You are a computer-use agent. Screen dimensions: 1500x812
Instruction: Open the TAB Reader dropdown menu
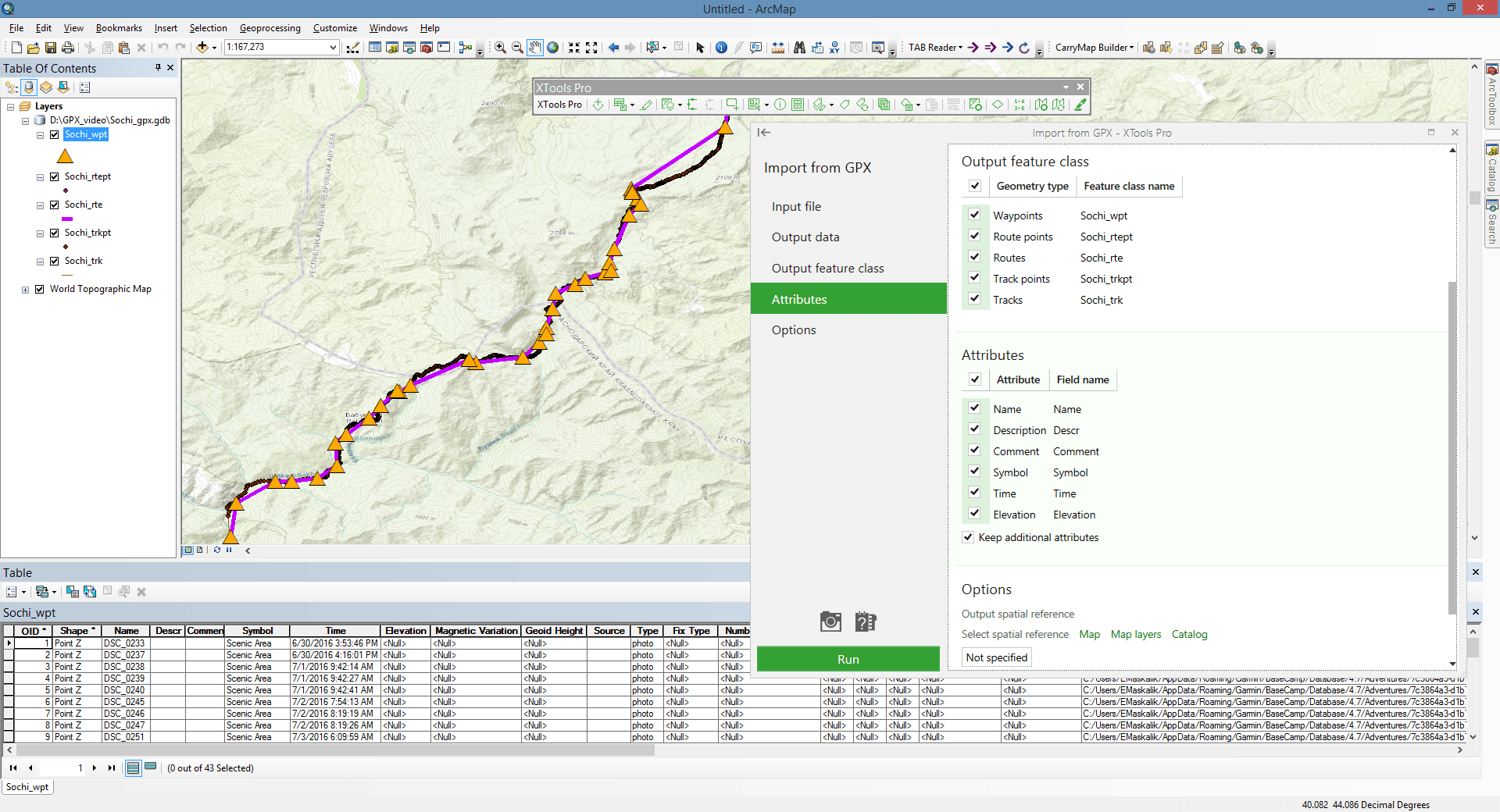point(935,48)
